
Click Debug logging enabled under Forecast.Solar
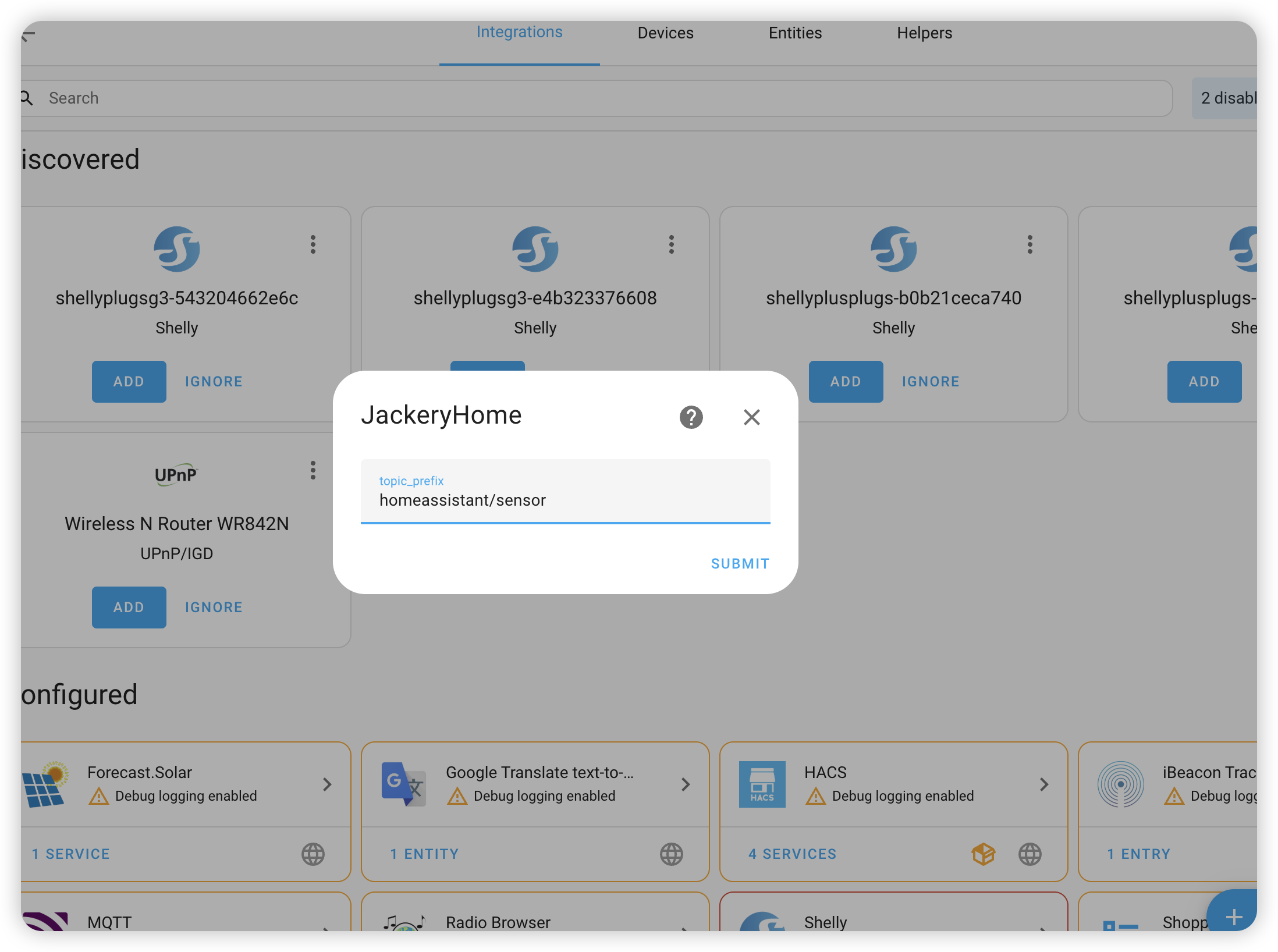pos(186,795)
